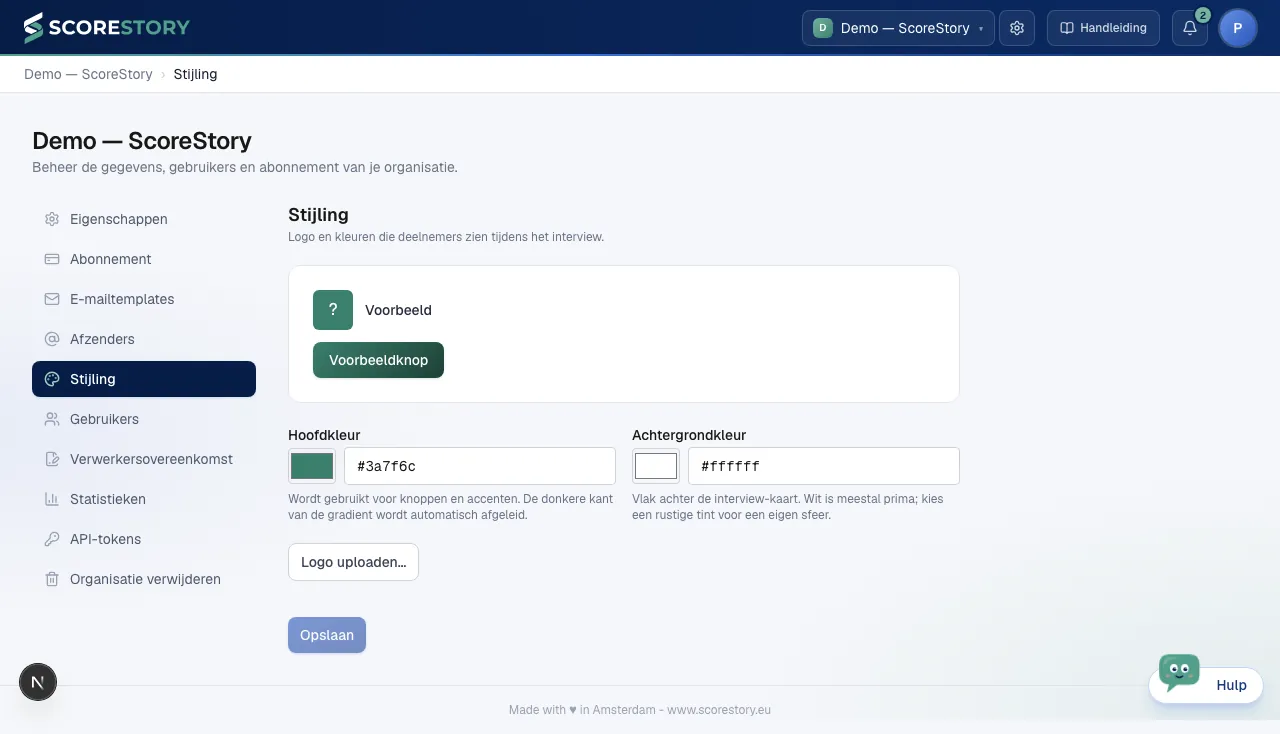This screenshot has width=1280, height=734.
Task: Save styling with Opslaan button
Action: [327, 635]
